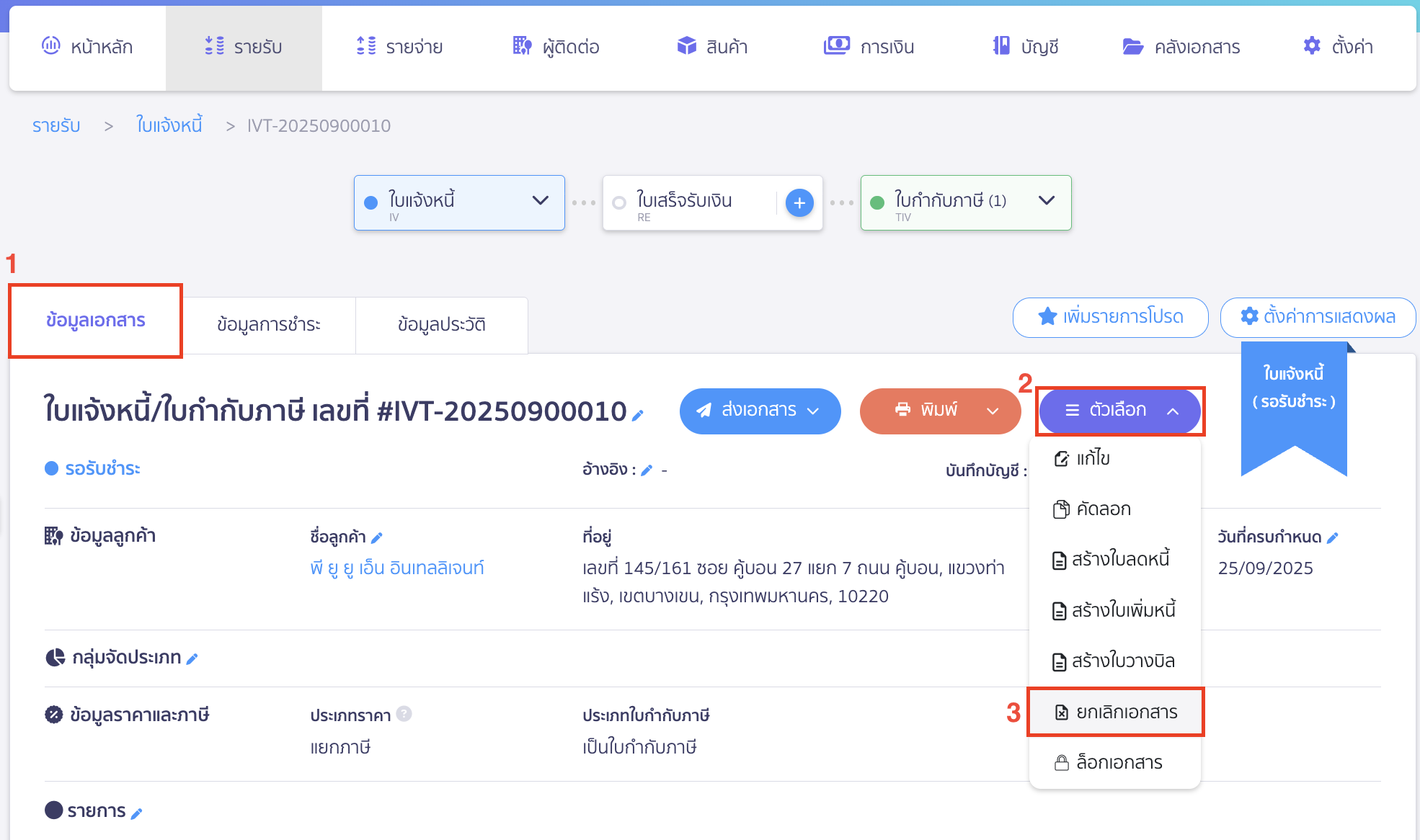Switch to ข้อมูลการชำระ tab

[x=269, y=324]
